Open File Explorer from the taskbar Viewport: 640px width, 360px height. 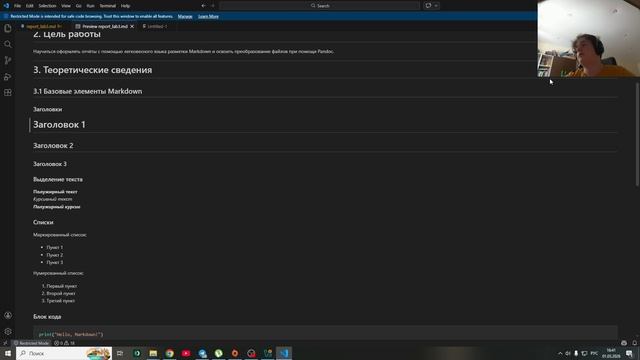(x=153, y=353)
